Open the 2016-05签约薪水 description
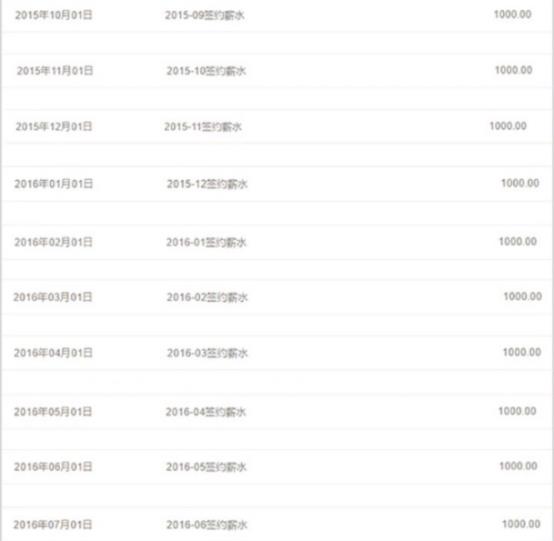This screenshot has width=554, height=541. click(206, 467)
